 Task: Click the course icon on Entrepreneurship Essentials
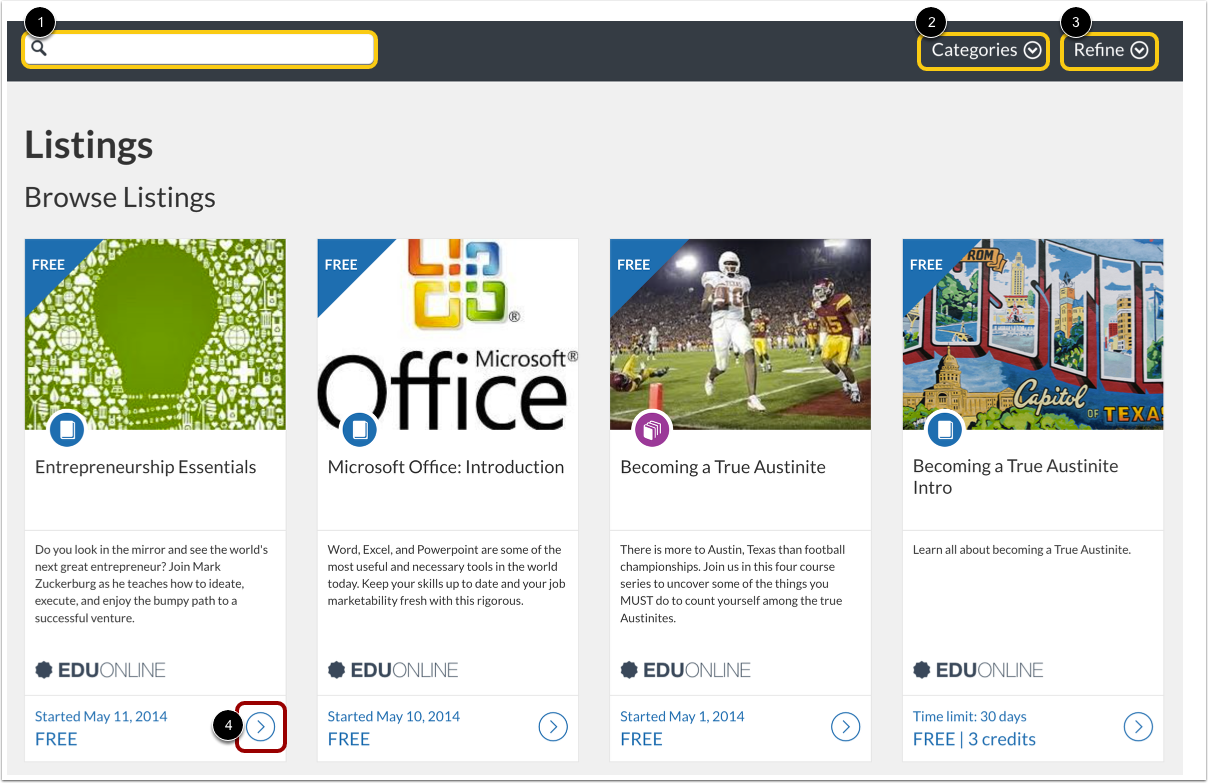tap(67, 431)
